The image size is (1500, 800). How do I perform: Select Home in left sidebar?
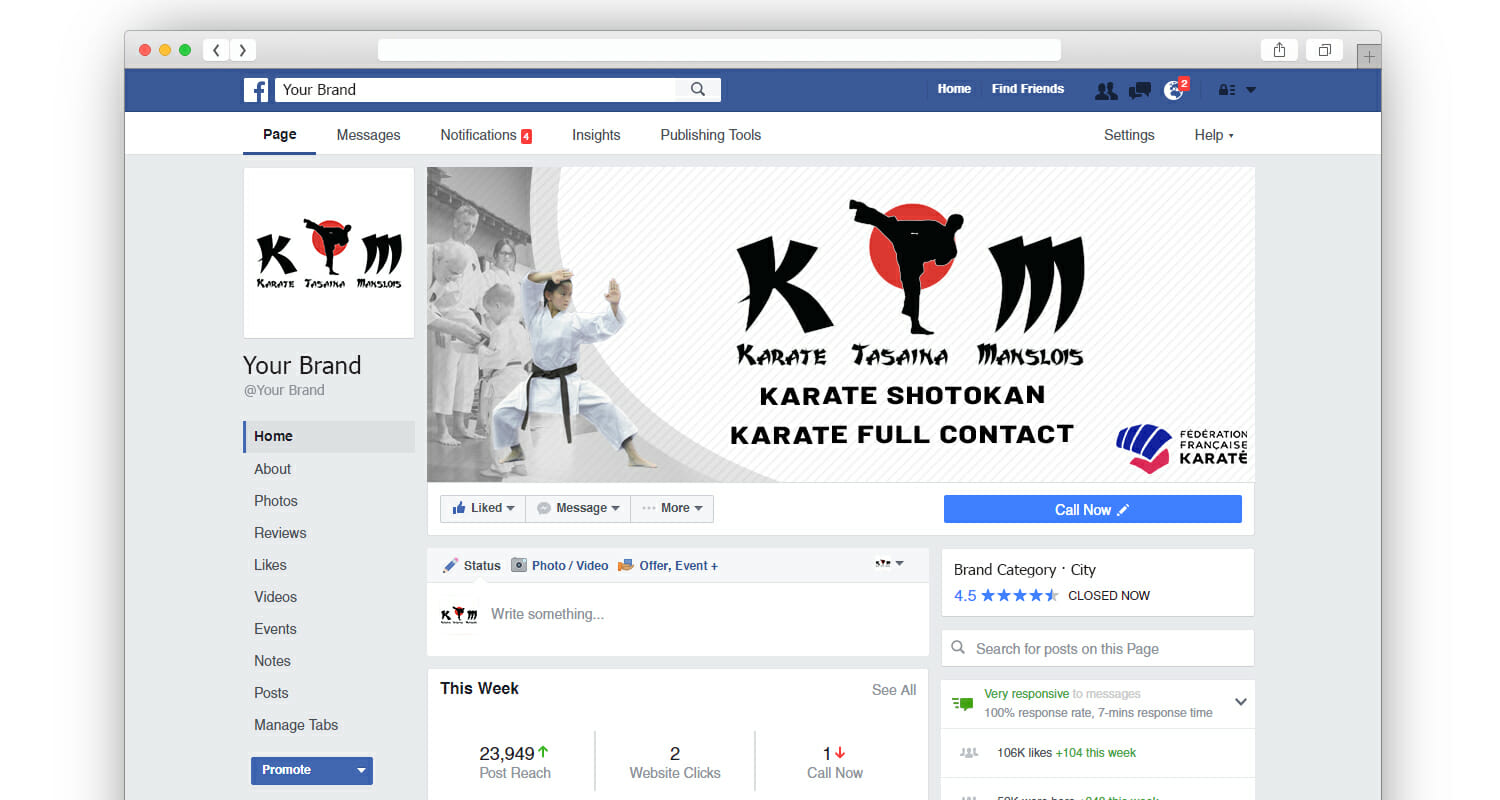coord(329,436)
